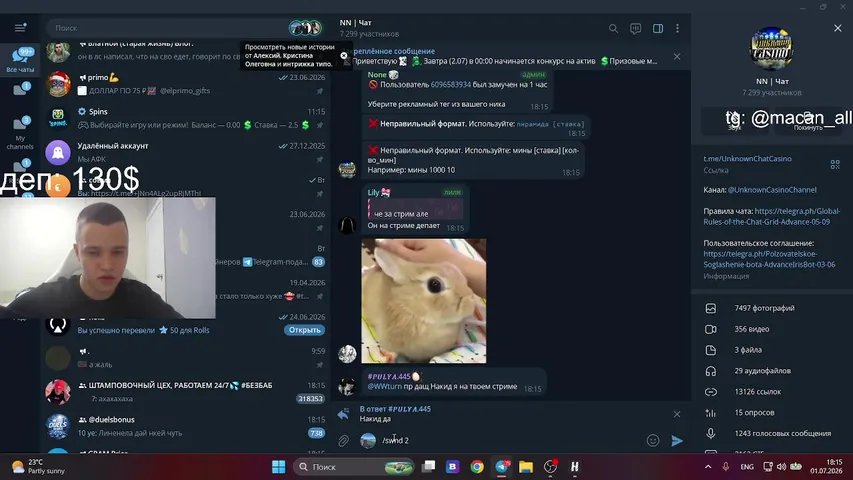The image size is (853, 480).
Task: Open the My channels folder
Action: [x=20, y=132]
